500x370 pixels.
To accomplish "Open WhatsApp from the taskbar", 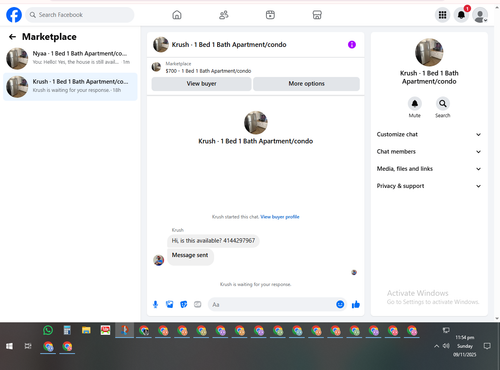I will [x=48, y=330].
